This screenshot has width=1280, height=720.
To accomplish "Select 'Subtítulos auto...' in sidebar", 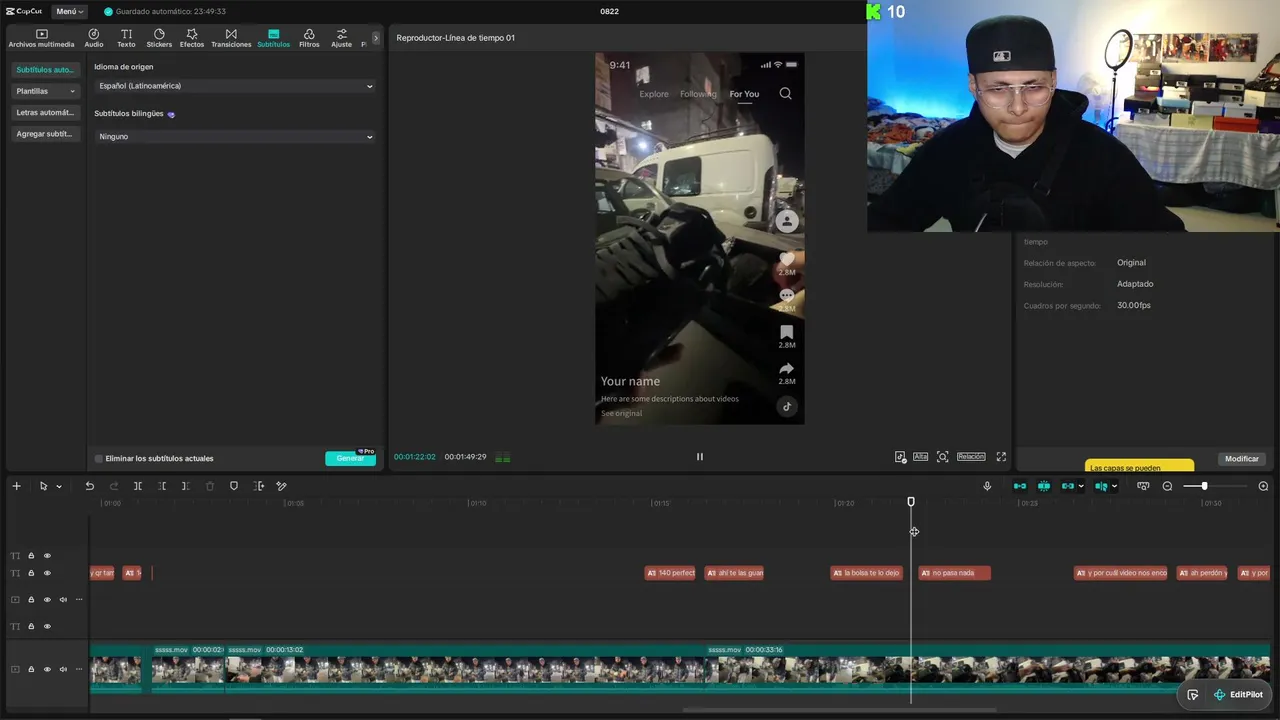I will coord(46,70).
